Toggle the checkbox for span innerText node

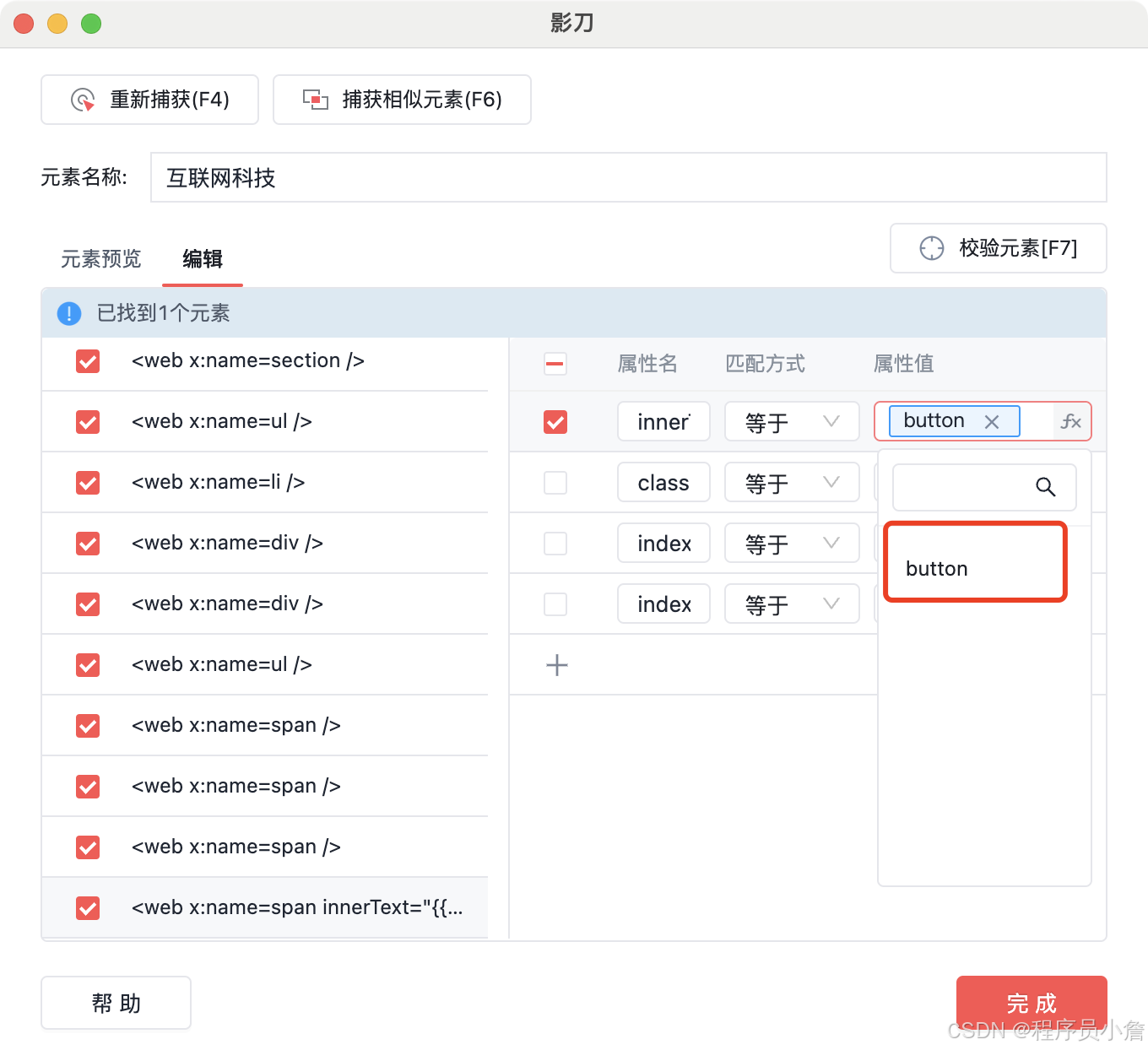tap(88, 908)
